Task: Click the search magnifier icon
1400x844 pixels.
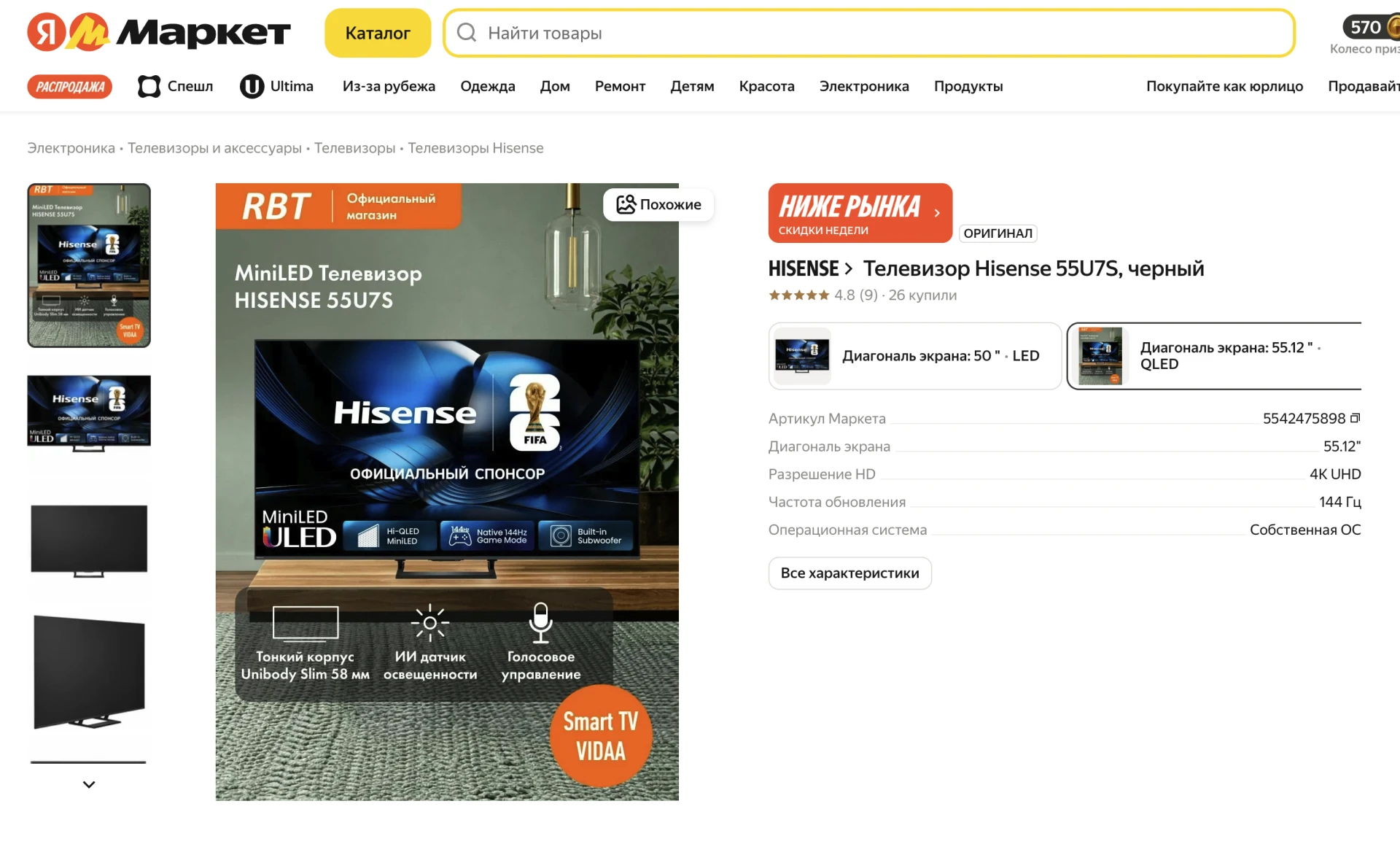Action: click(467, 33)
